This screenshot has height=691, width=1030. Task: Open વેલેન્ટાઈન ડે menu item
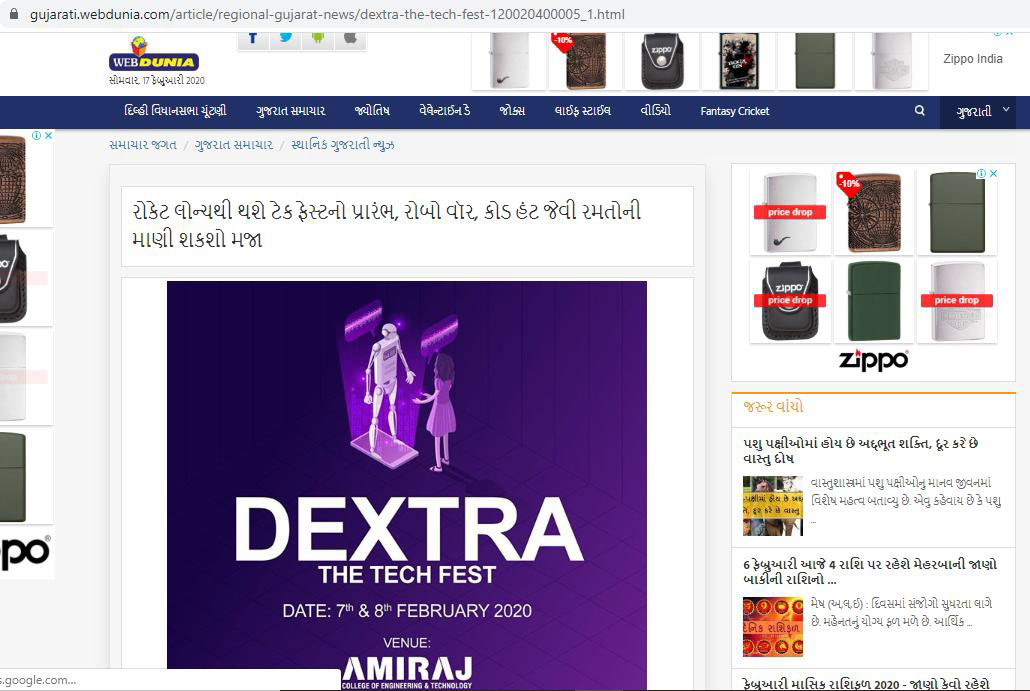[x=445, y=111]
